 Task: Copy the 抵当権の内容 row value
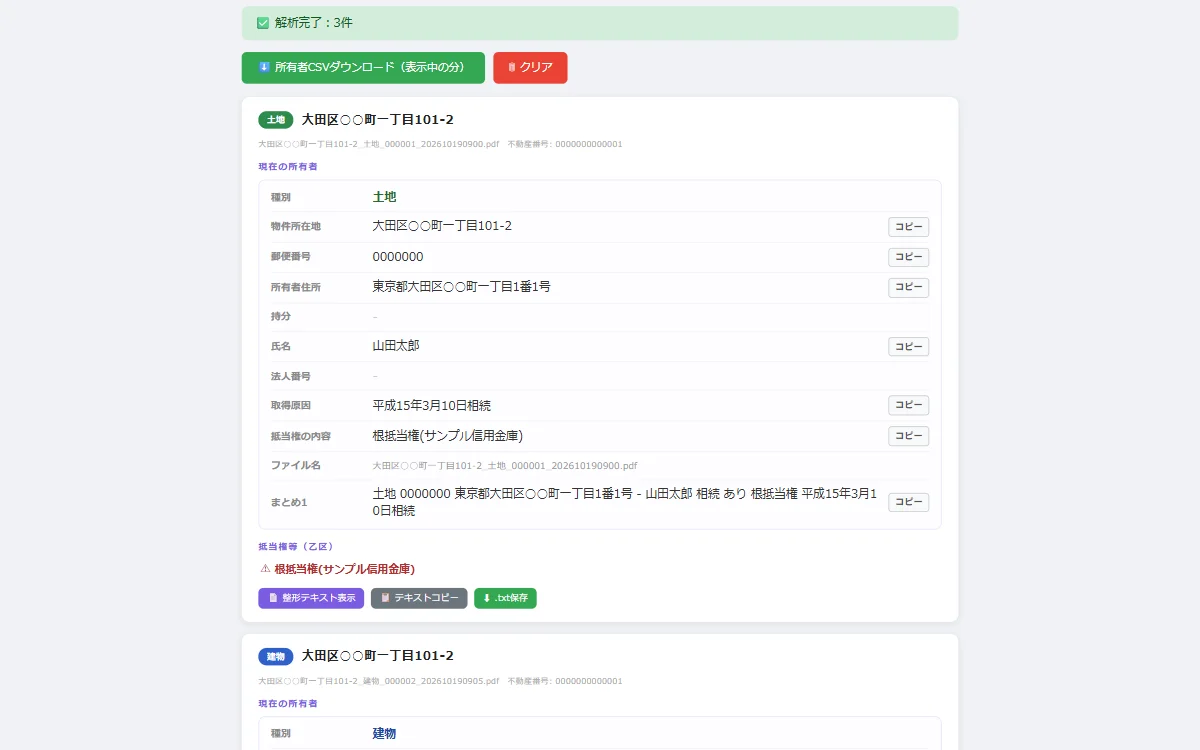point(908,436)
